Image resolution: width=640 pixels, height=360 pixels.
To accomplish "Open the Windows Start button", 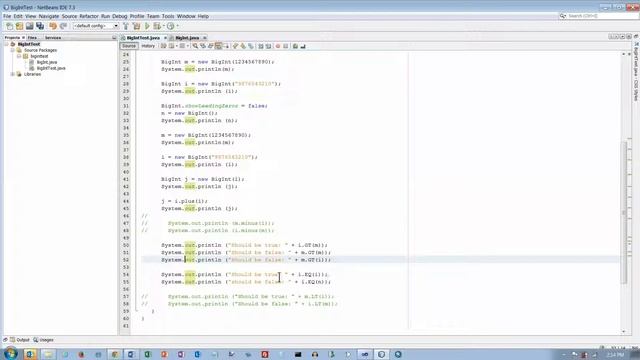I will click(x=10, y=353).
